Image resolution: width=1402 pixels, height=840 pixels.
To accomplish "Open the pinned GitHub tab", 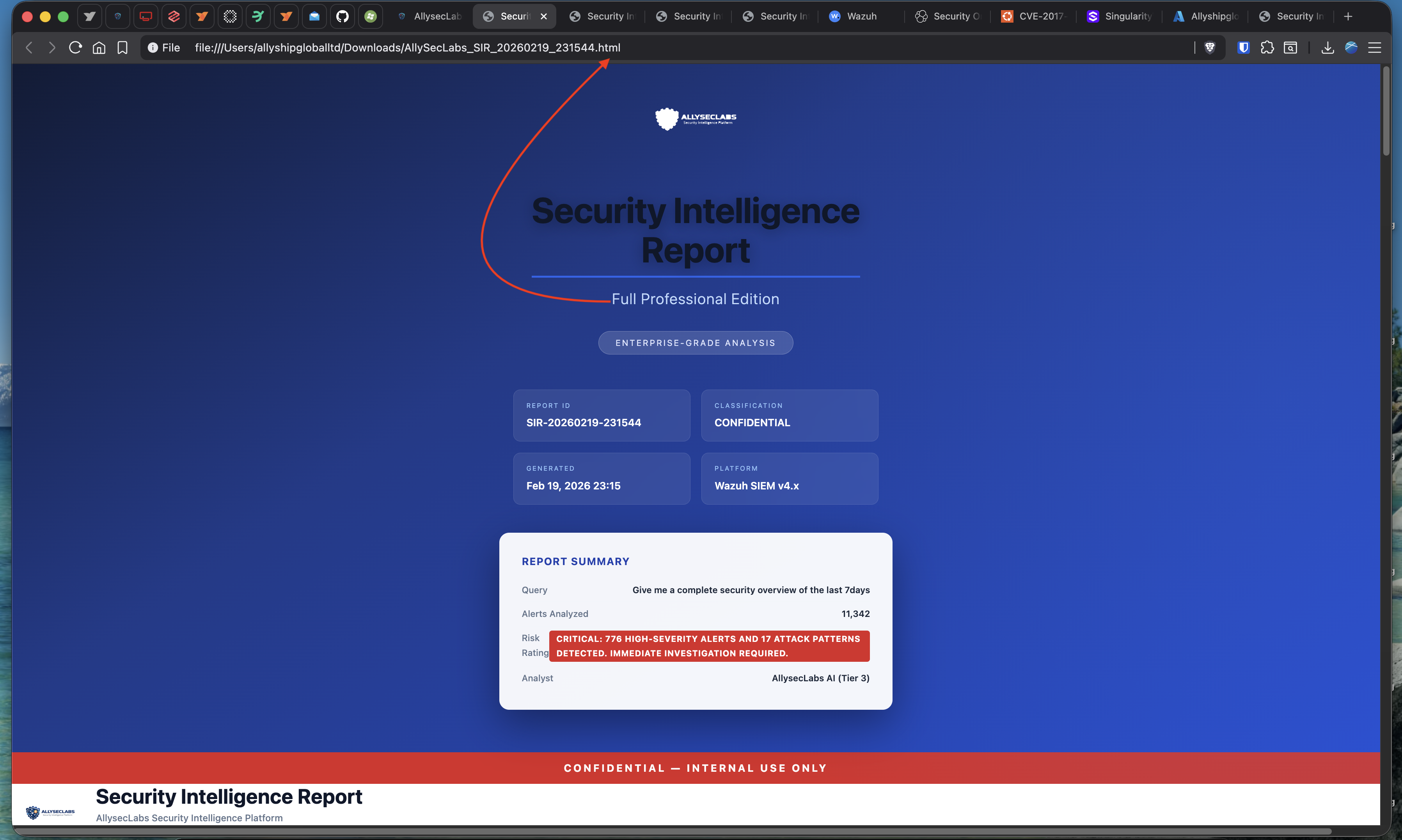I will pos(343,16).
